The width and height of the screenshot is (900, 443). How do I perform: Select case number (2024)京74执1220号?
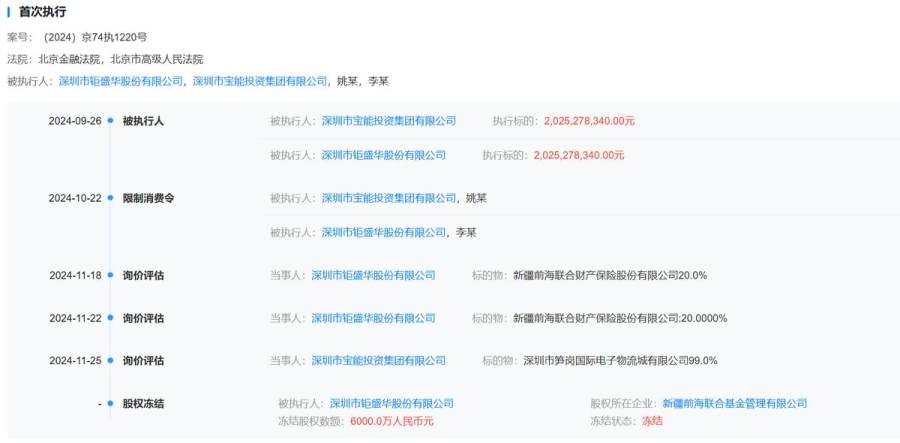coord(95,38)
